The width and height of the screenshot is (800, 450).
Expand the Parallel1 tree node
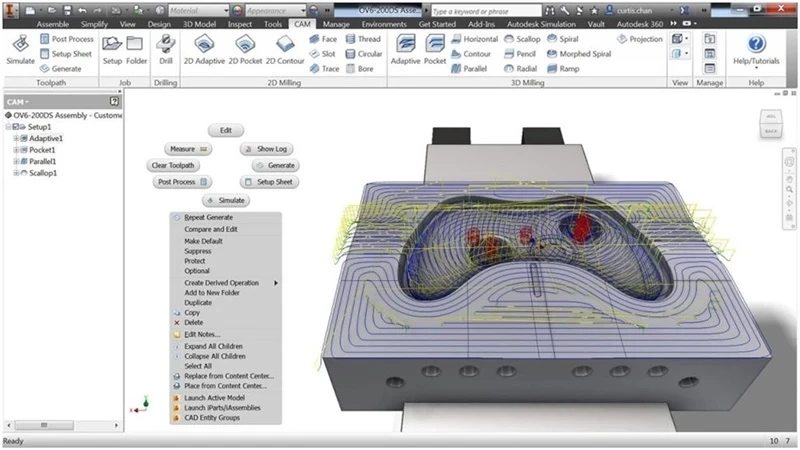(x=16, y=161)
